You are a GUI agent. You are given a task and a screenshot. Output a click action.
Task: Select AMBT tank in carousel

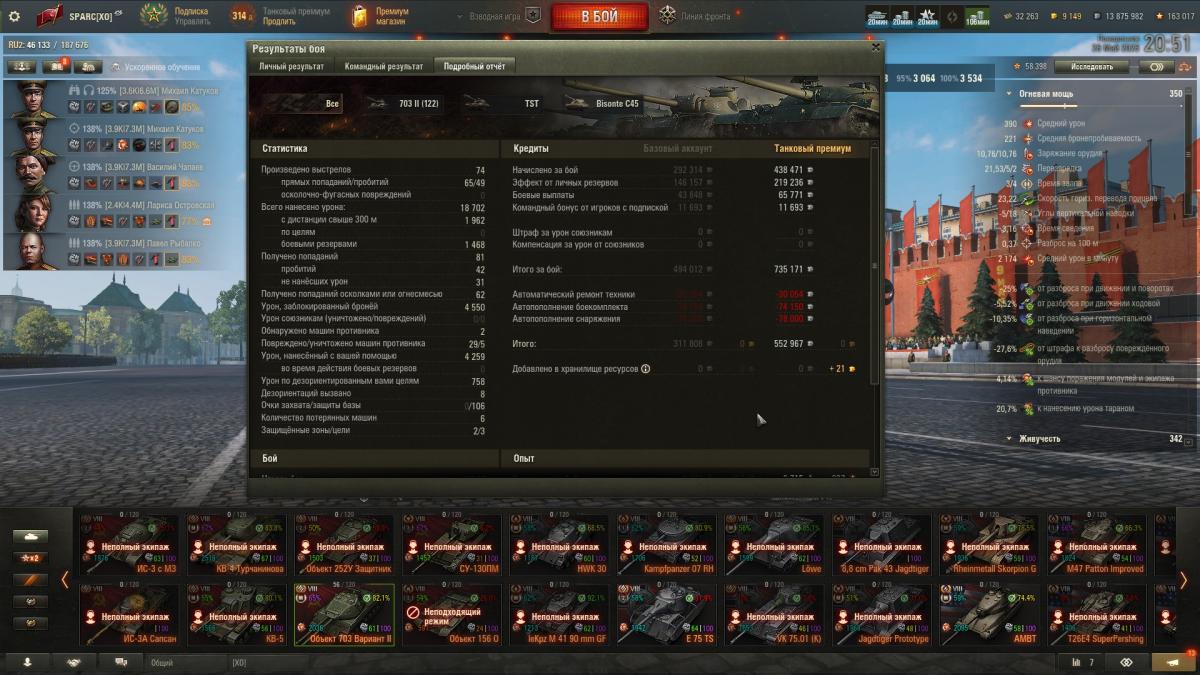989,615
